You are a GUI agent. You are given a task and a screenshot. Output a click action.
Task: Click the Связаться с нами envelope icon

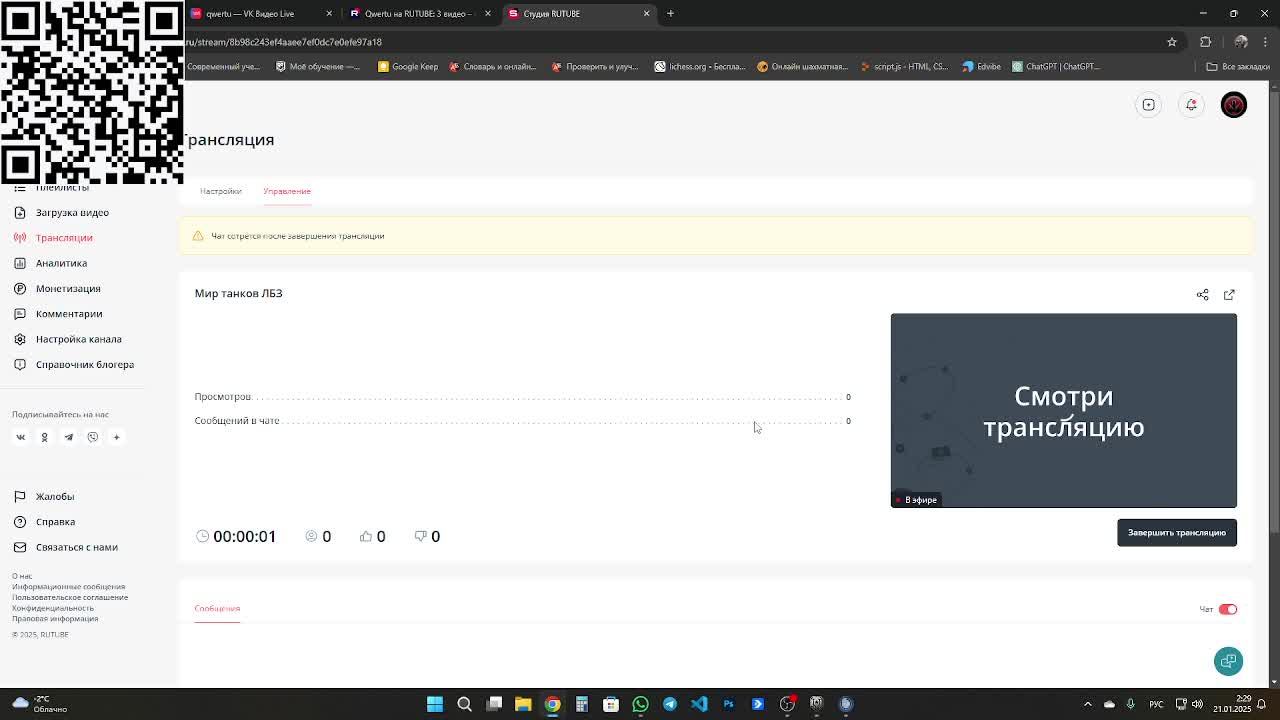tap(19, 547)
